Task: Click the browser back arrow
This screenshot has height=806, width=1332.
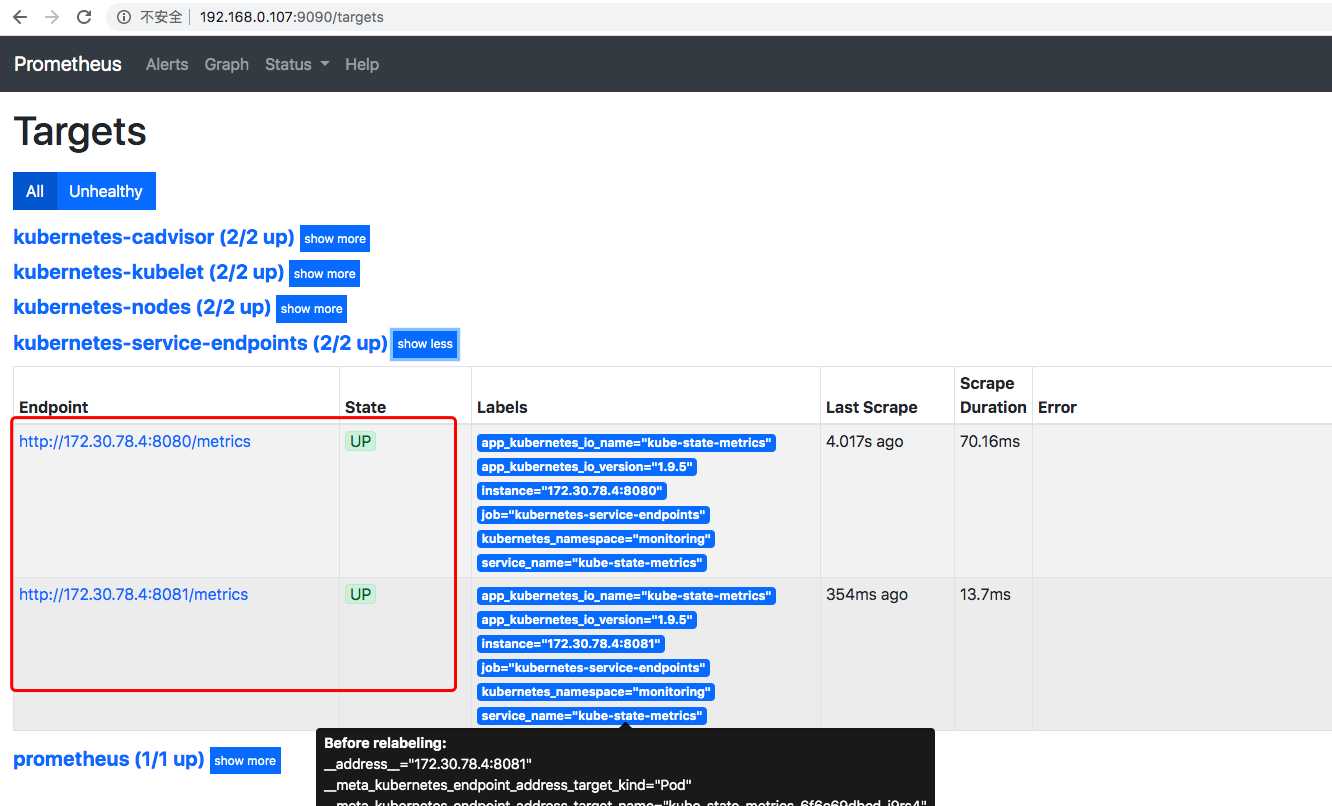Action: [x=19, y=17]
